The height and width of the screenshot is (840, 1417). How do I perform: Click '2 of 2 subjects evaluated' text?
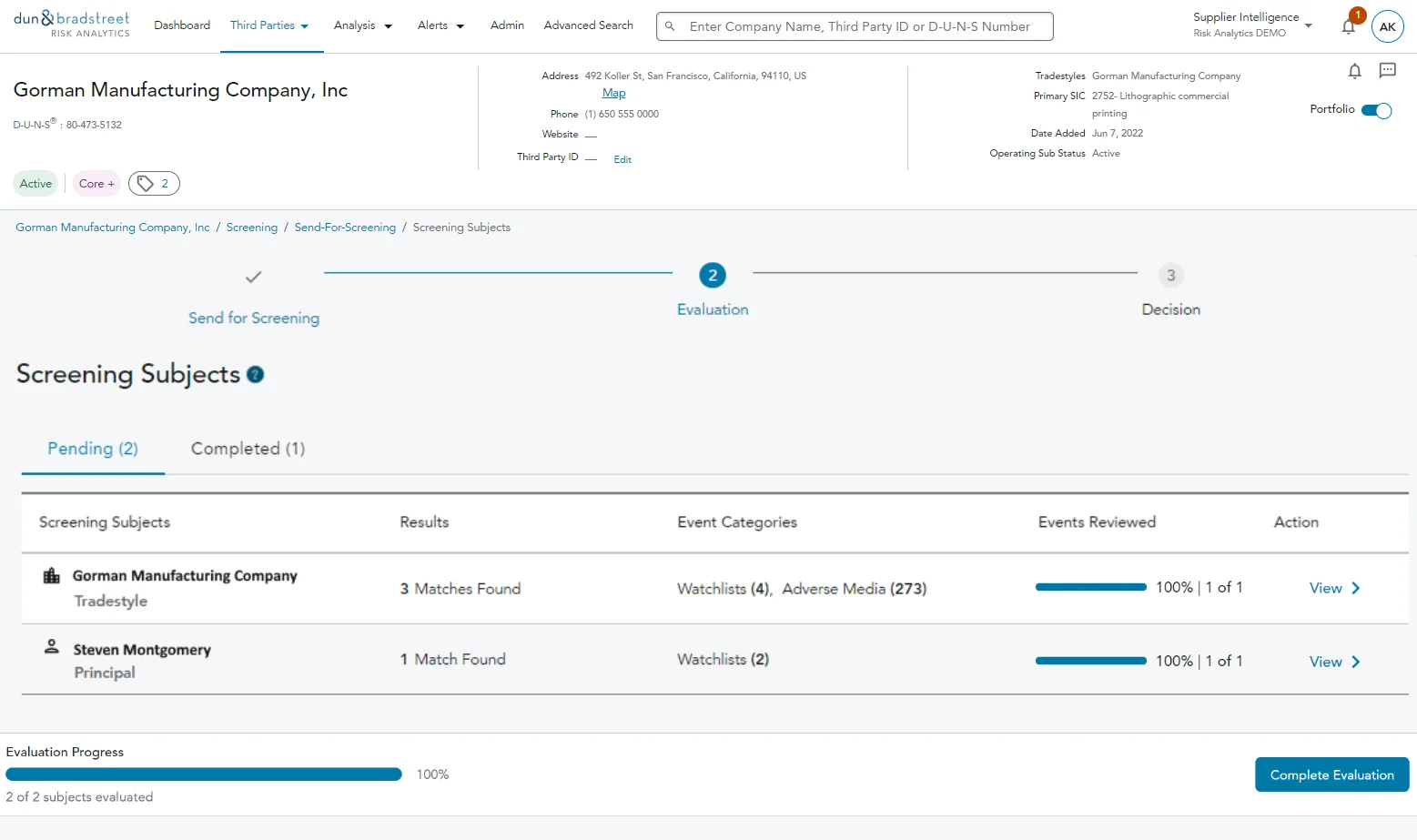tap(79, 797)
